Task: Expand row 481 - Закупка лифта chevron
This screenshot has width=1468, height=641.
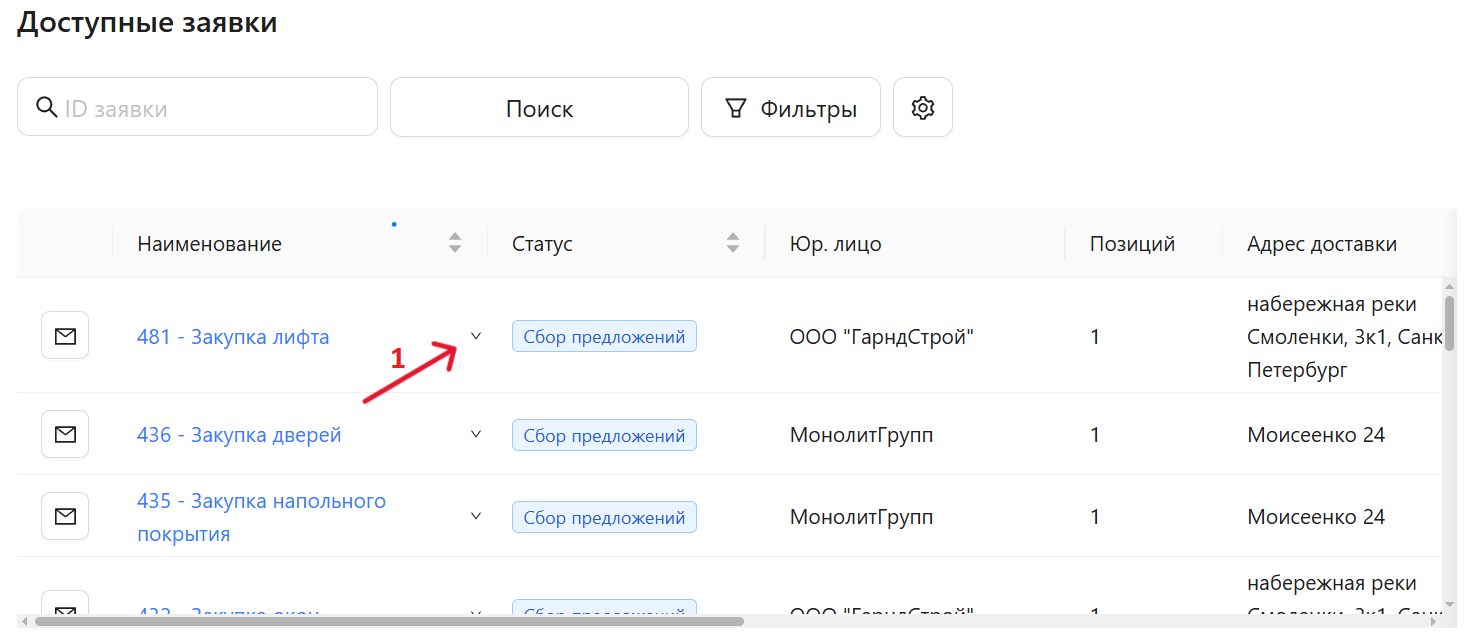Action: (x=476, y=336)
